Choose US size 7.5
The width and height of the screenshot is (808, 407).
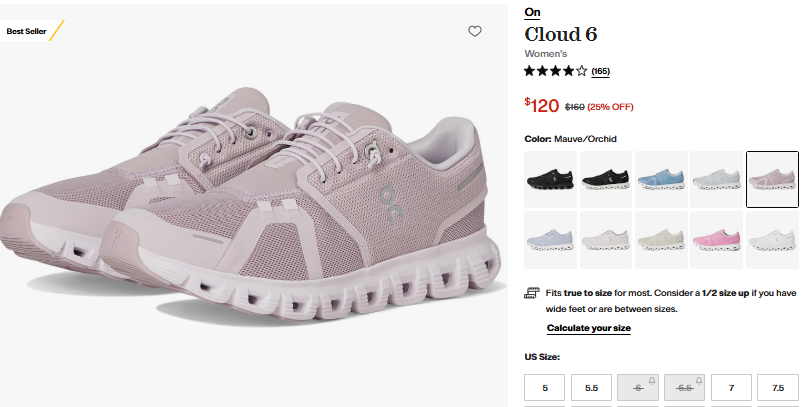(778, 387)
